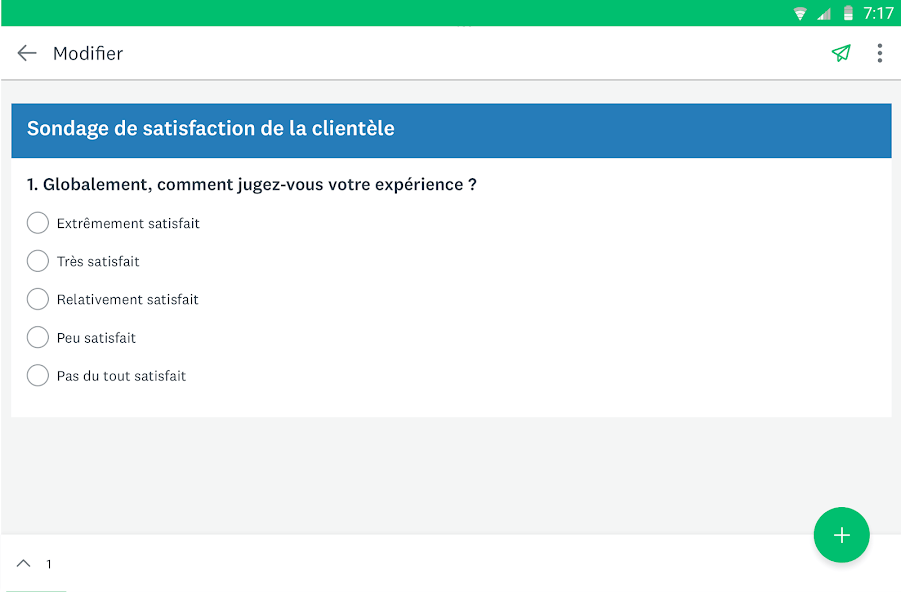Tap the back arrow next to Modifier
This screenshot has width=901, height=592.
pos(27,53)
